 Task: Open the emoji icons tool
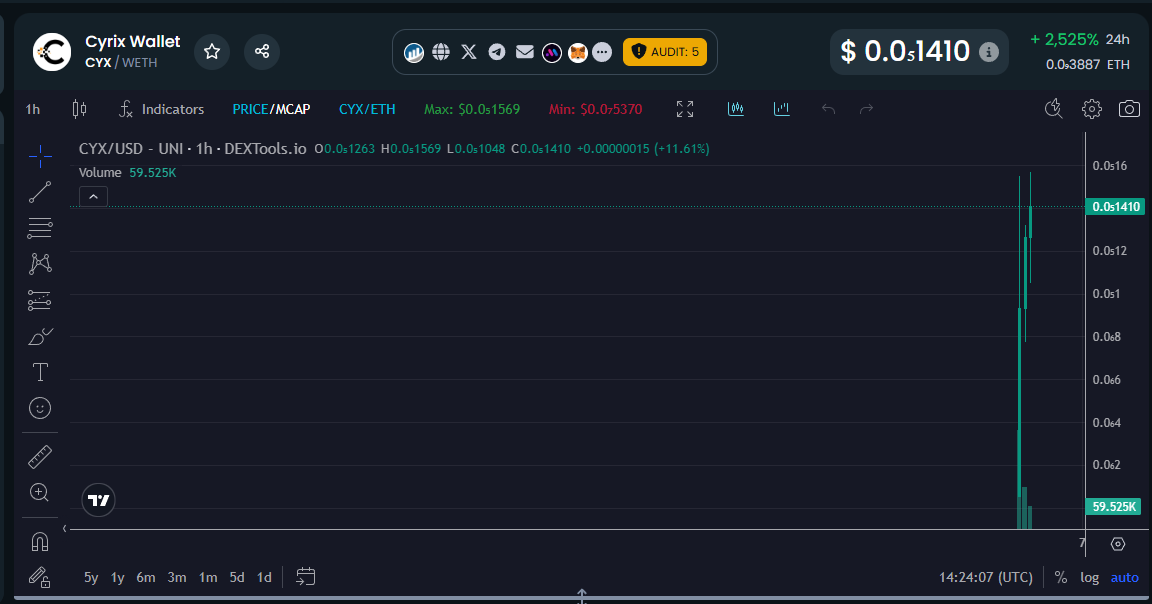[x=40, y=409]
